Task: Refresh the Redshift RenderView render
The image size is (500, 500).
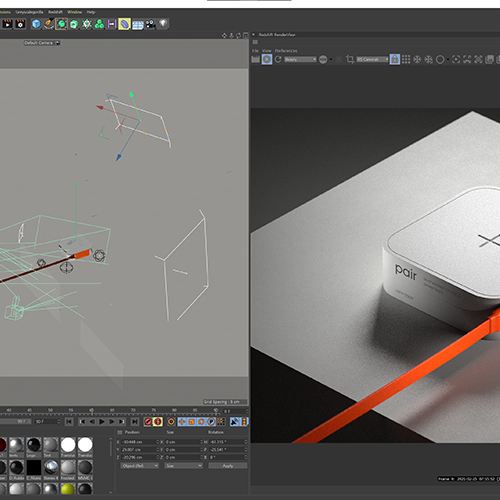Action: (278, 59)
